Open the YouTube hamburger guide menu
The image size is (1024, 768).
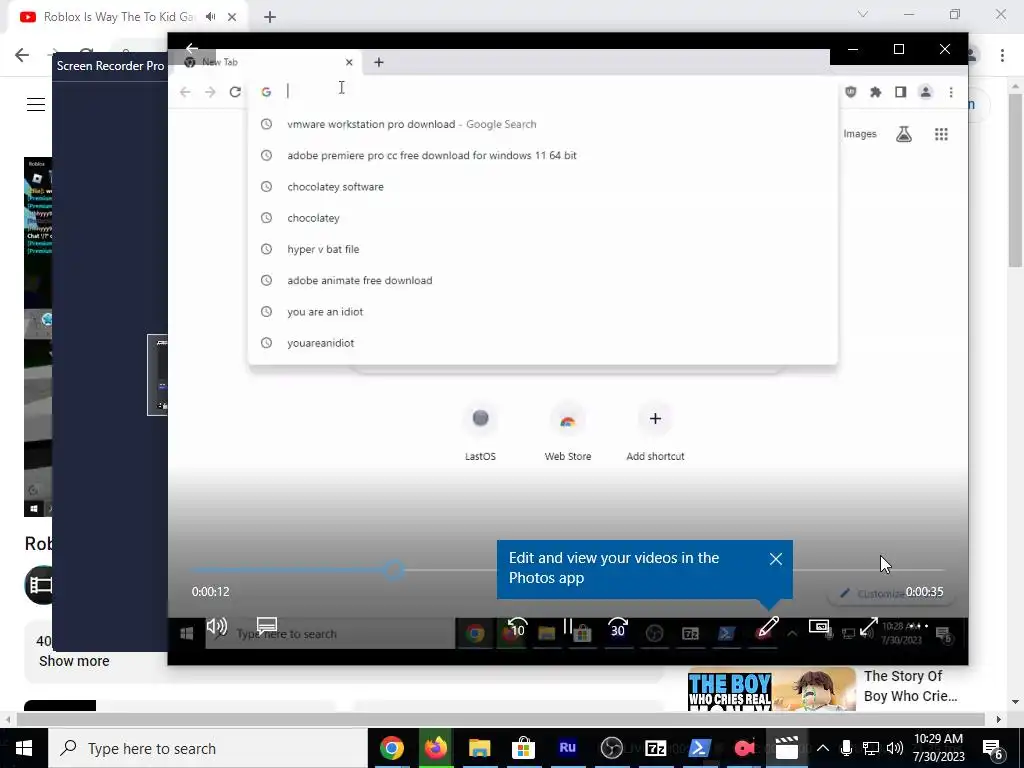click(36, 104)
